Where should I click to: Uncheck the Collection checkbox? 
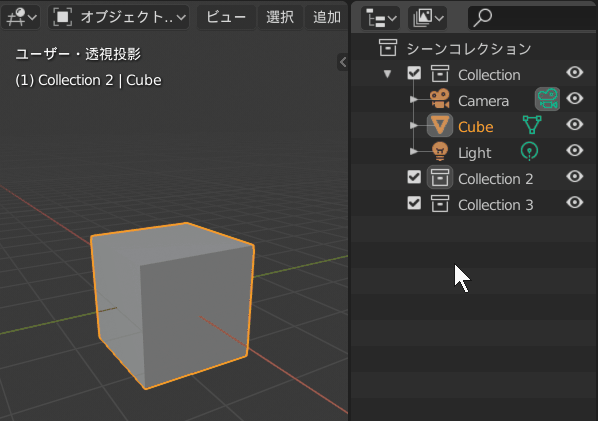click(x=414, y=73)
